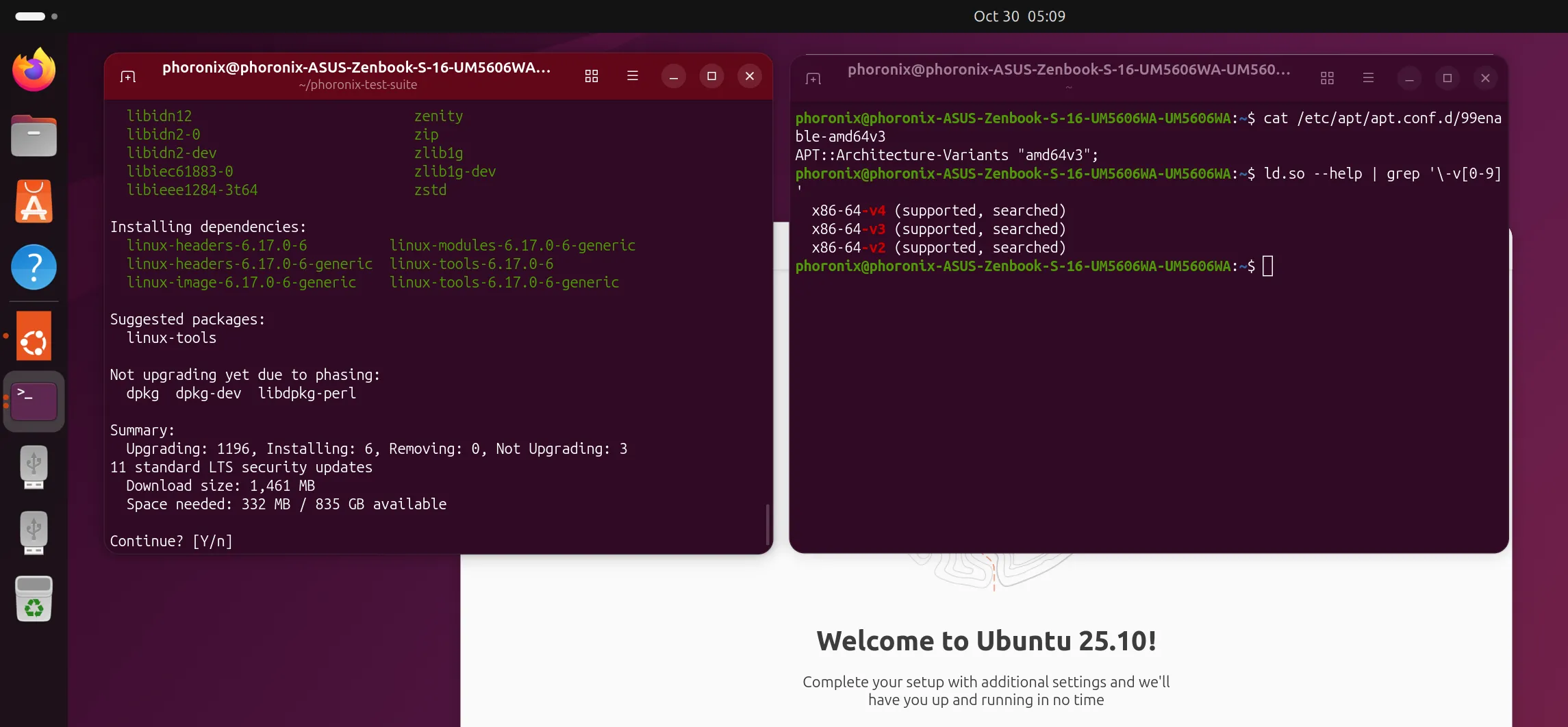The width and height of the screenshot is (1568, 727).
Task: Open the Files app from the dock
Action: click(x=34, y=135)
